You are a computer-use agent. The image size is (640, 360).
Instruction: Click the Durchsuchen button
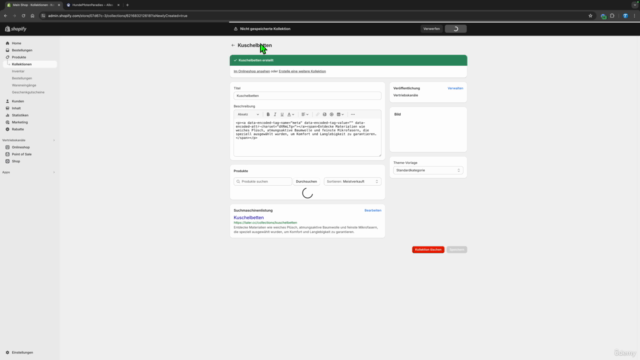click(306, 181)
